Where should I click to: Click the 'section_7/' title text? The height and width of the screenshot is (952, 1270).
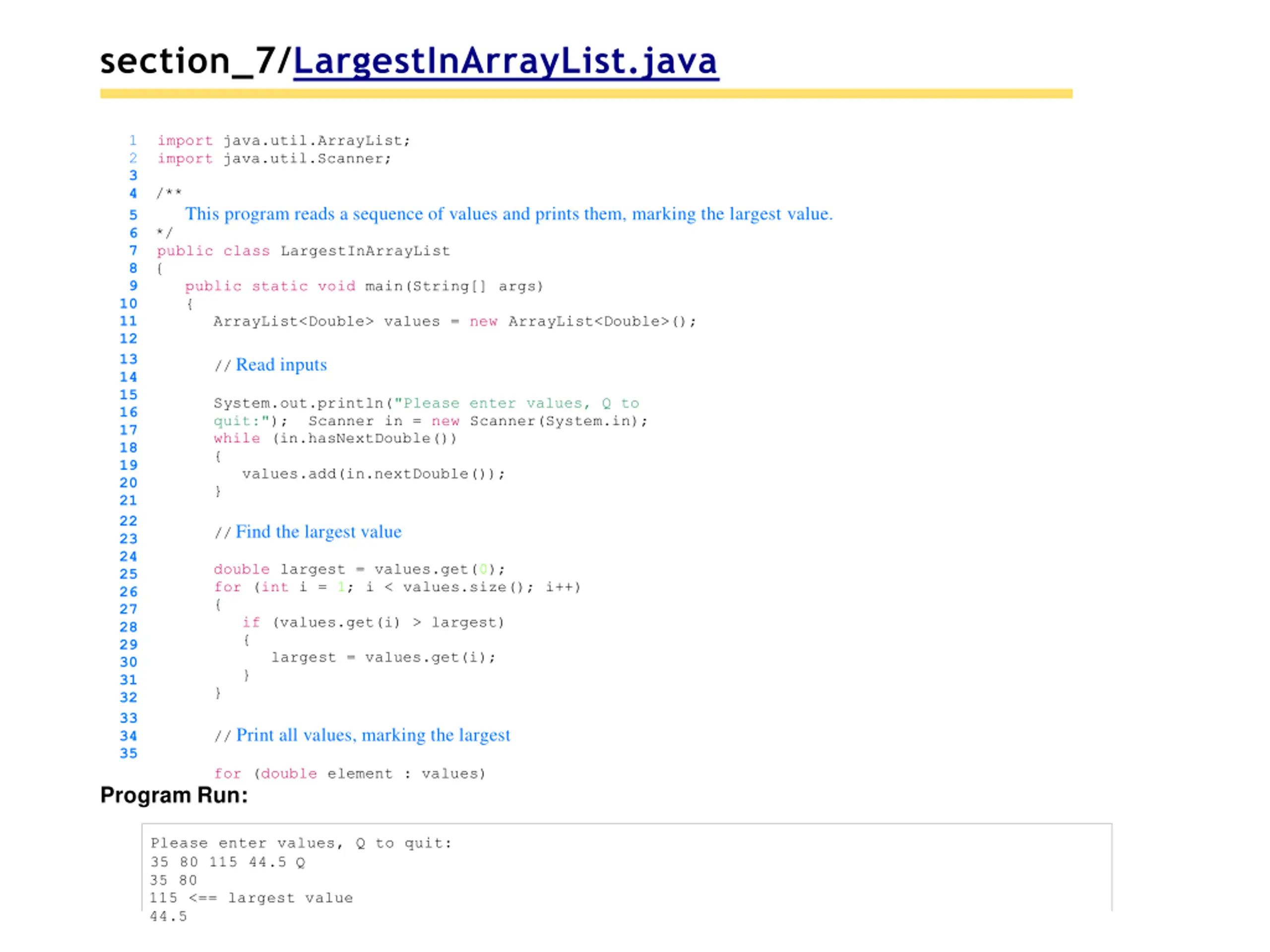(196, 61)
